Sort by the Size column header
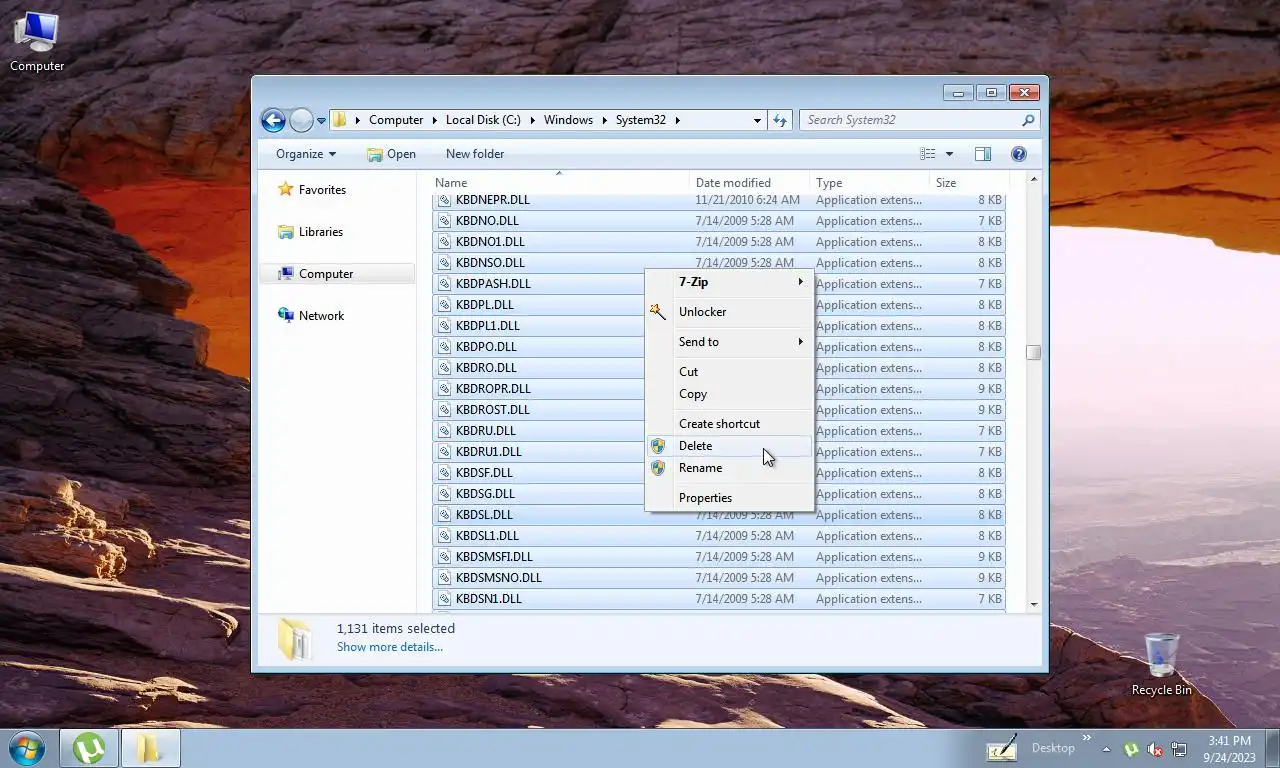 coord(969,183)
